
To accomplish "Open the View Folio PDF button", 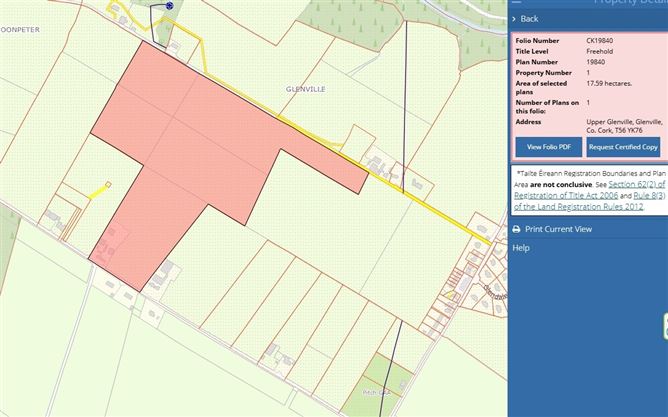I will click(x=548, y=147).
